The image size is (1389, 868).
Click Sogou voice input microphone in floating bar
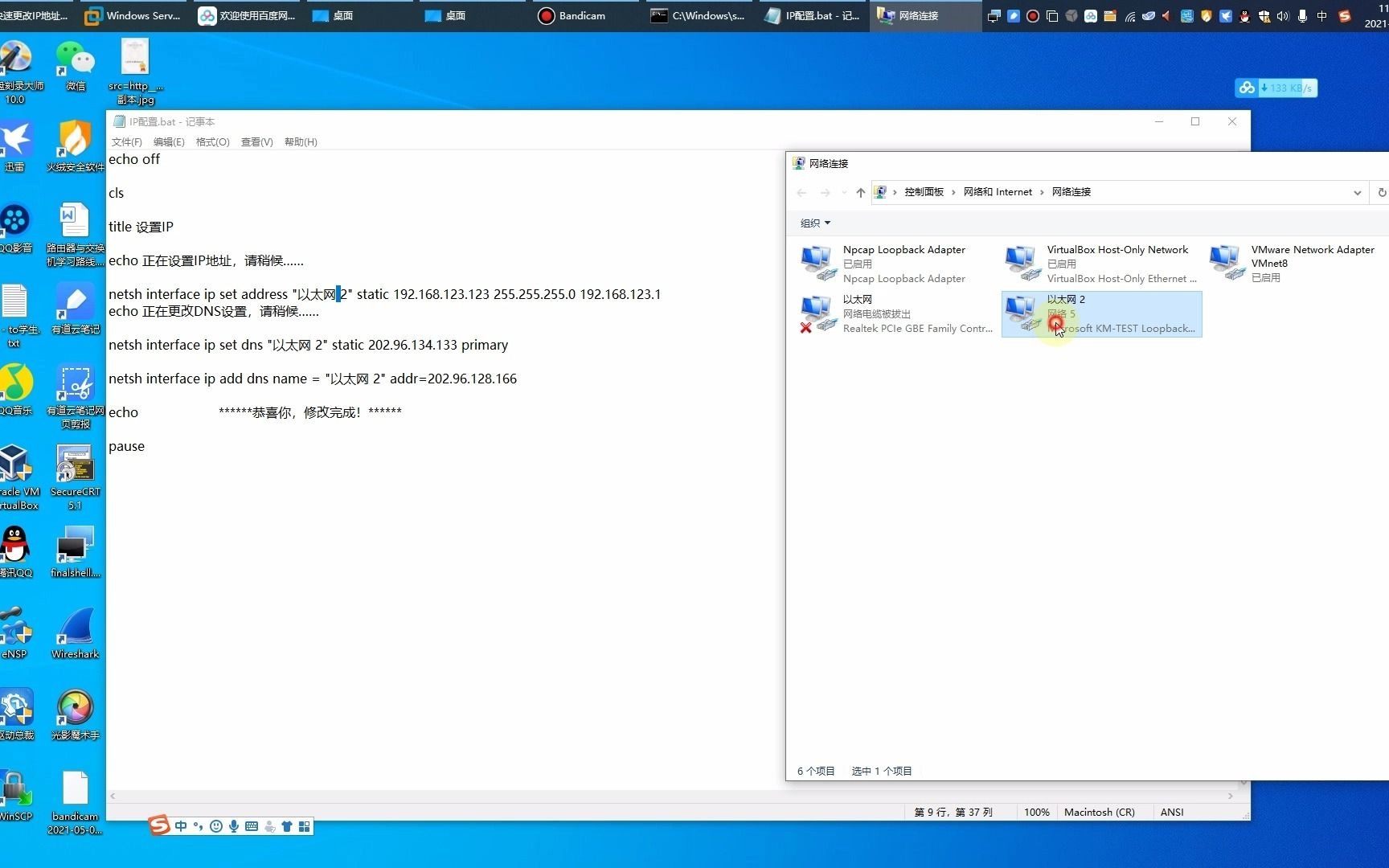[233, 826]
